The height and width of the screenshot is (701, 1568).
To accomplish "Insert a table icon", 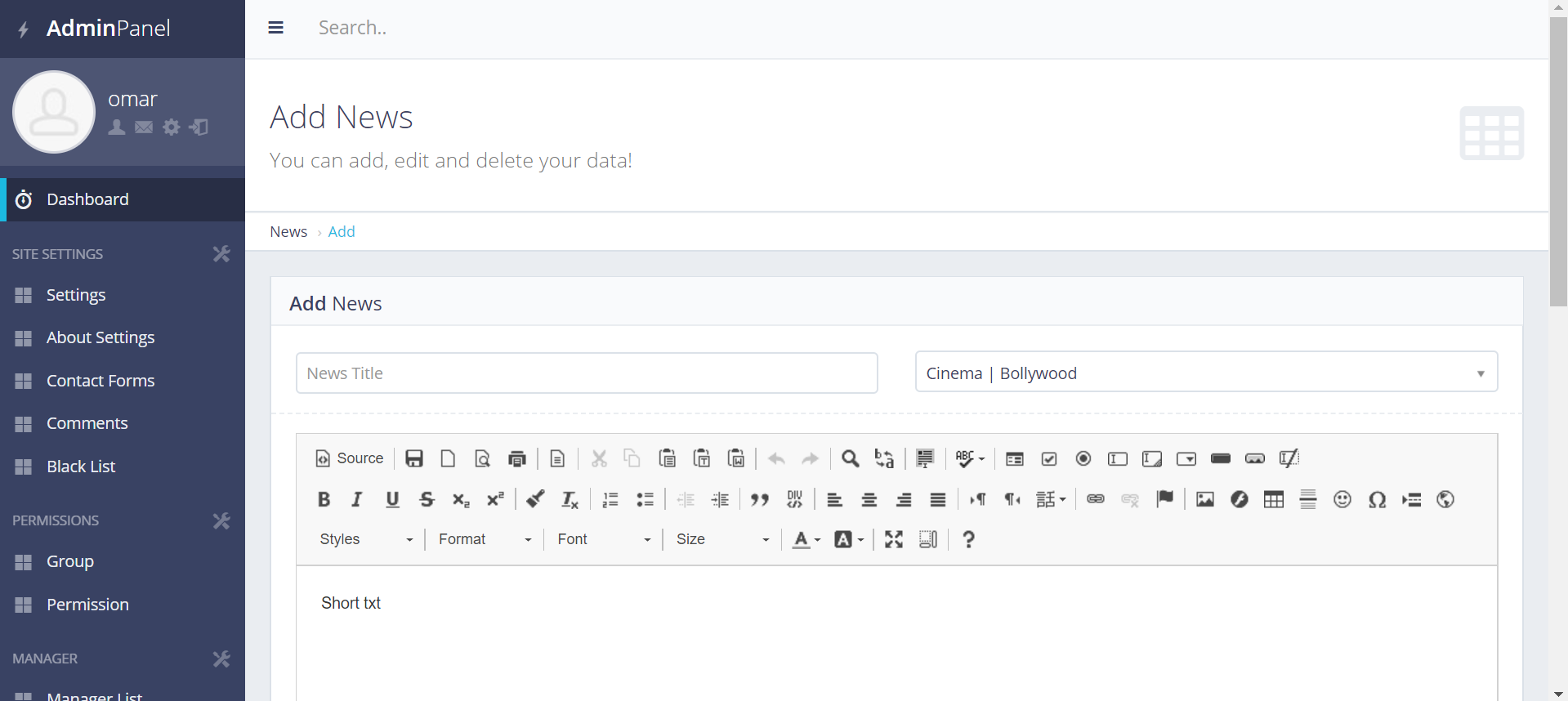I will (x=1274, y=499).
